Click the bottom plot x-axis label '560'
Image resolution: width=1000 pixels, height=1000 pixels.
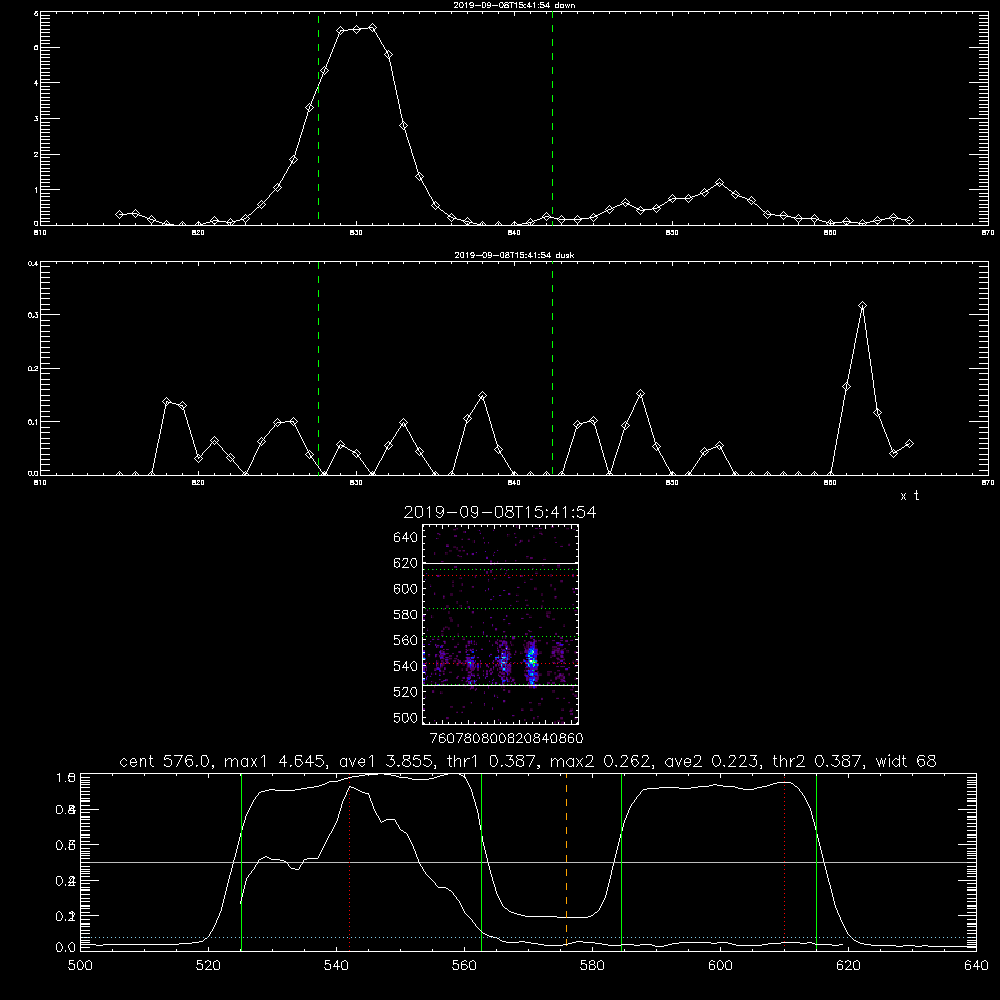(464, 966)
